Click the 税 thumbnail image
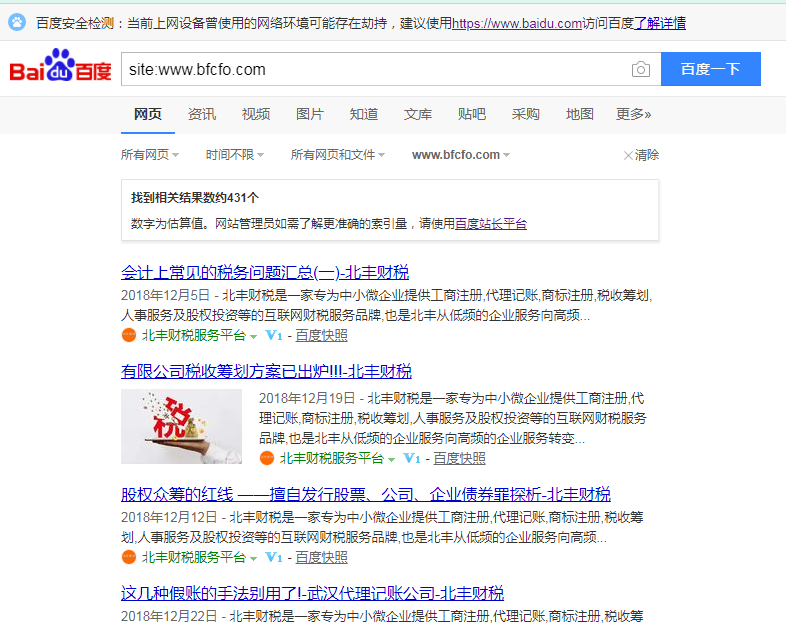Image resolution: width=786 pixels, height=623 pixels. coord(181,427)
